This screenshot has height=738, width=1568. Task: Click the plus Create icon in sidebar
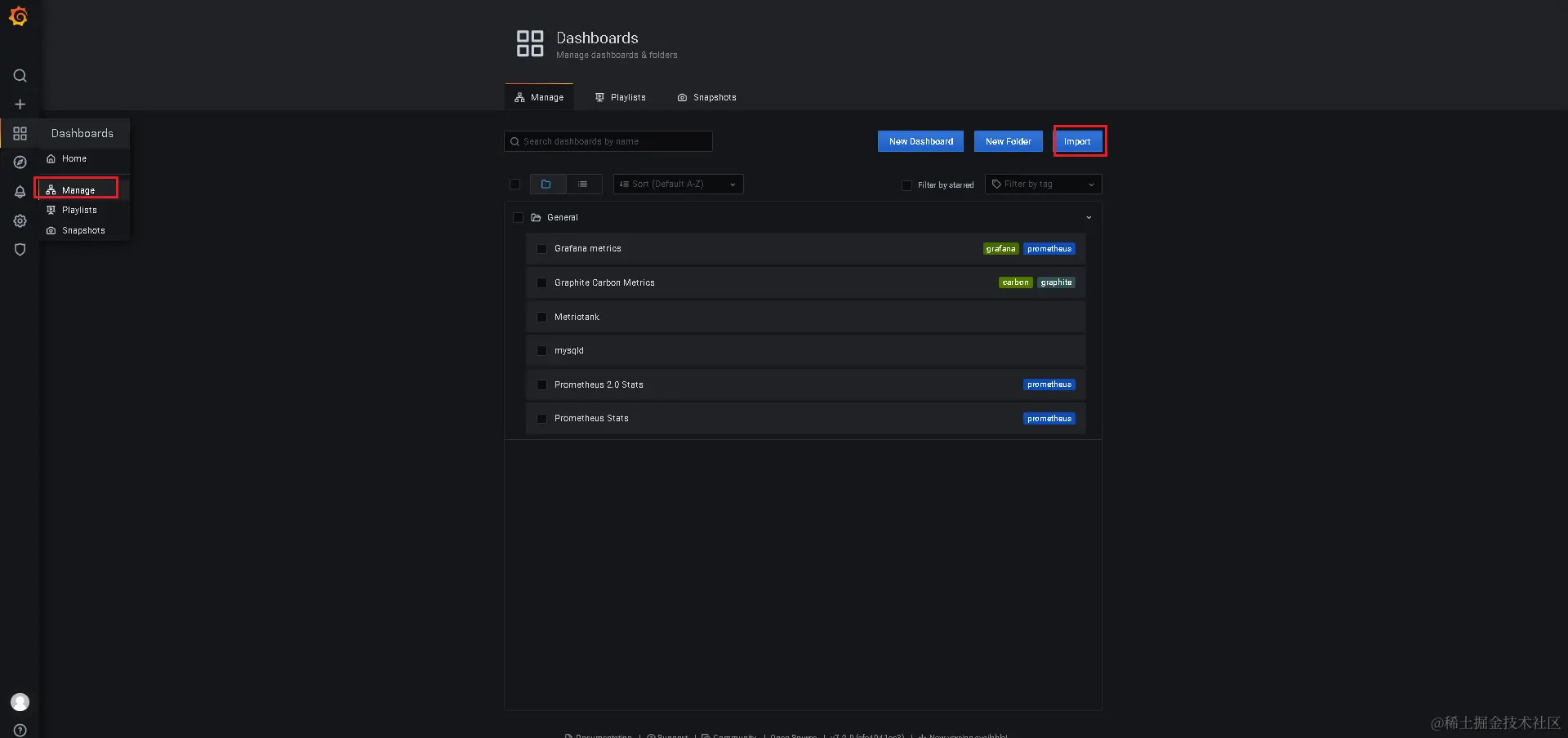pyautogui.click(x=20, y=104)
